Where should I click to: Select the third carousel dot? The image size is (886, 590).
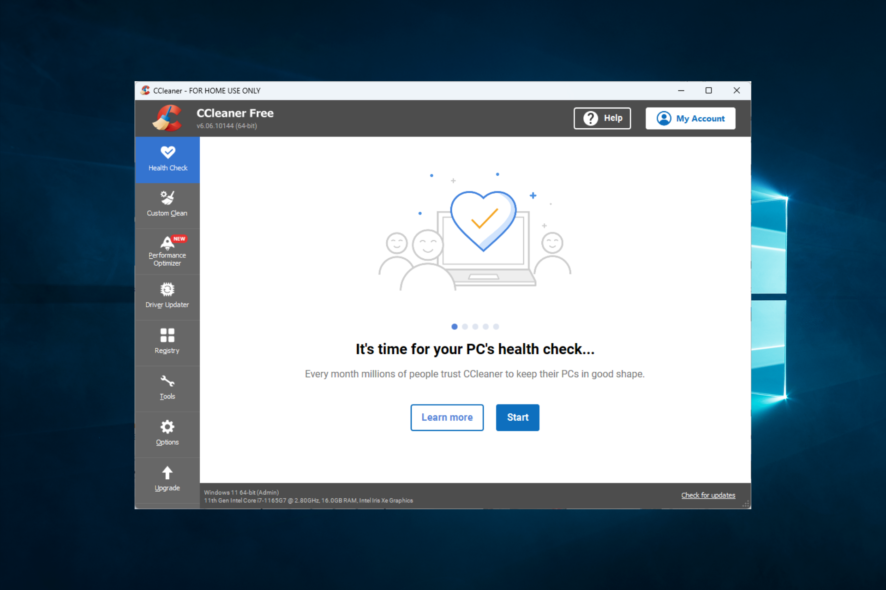coord(475,327)
